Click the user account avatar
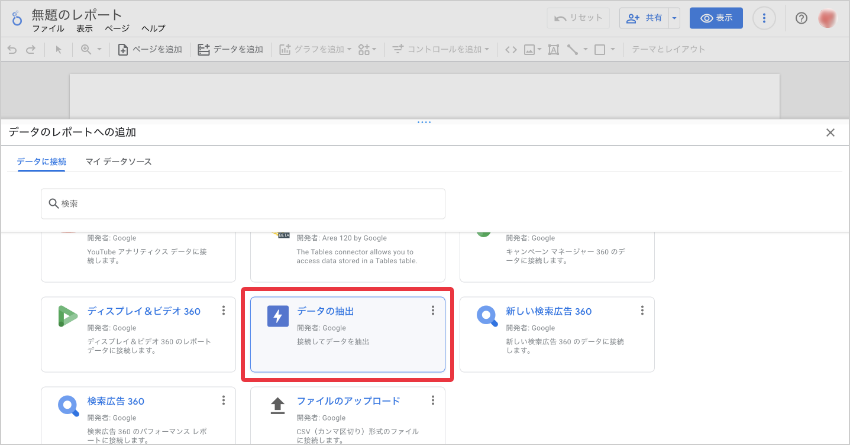Viewport: 850px width, 445px height. coord(827,18)
